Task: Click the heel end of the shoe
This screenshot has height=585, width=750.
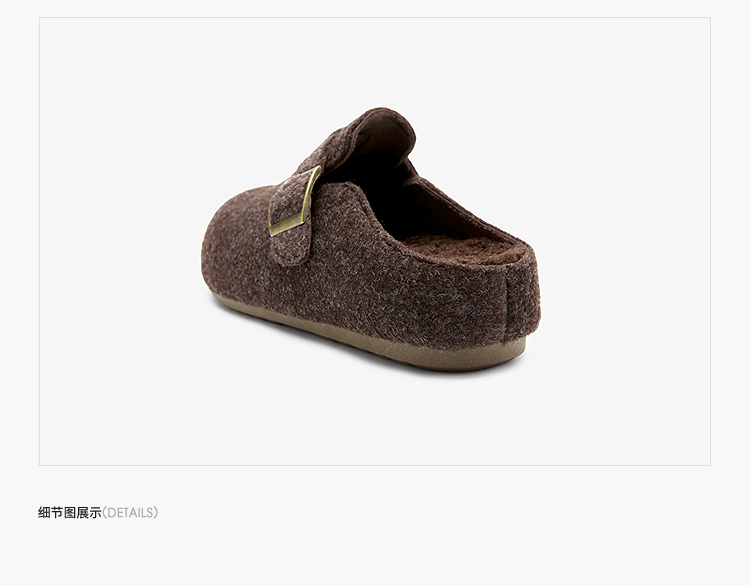Action: coord(521,299)
